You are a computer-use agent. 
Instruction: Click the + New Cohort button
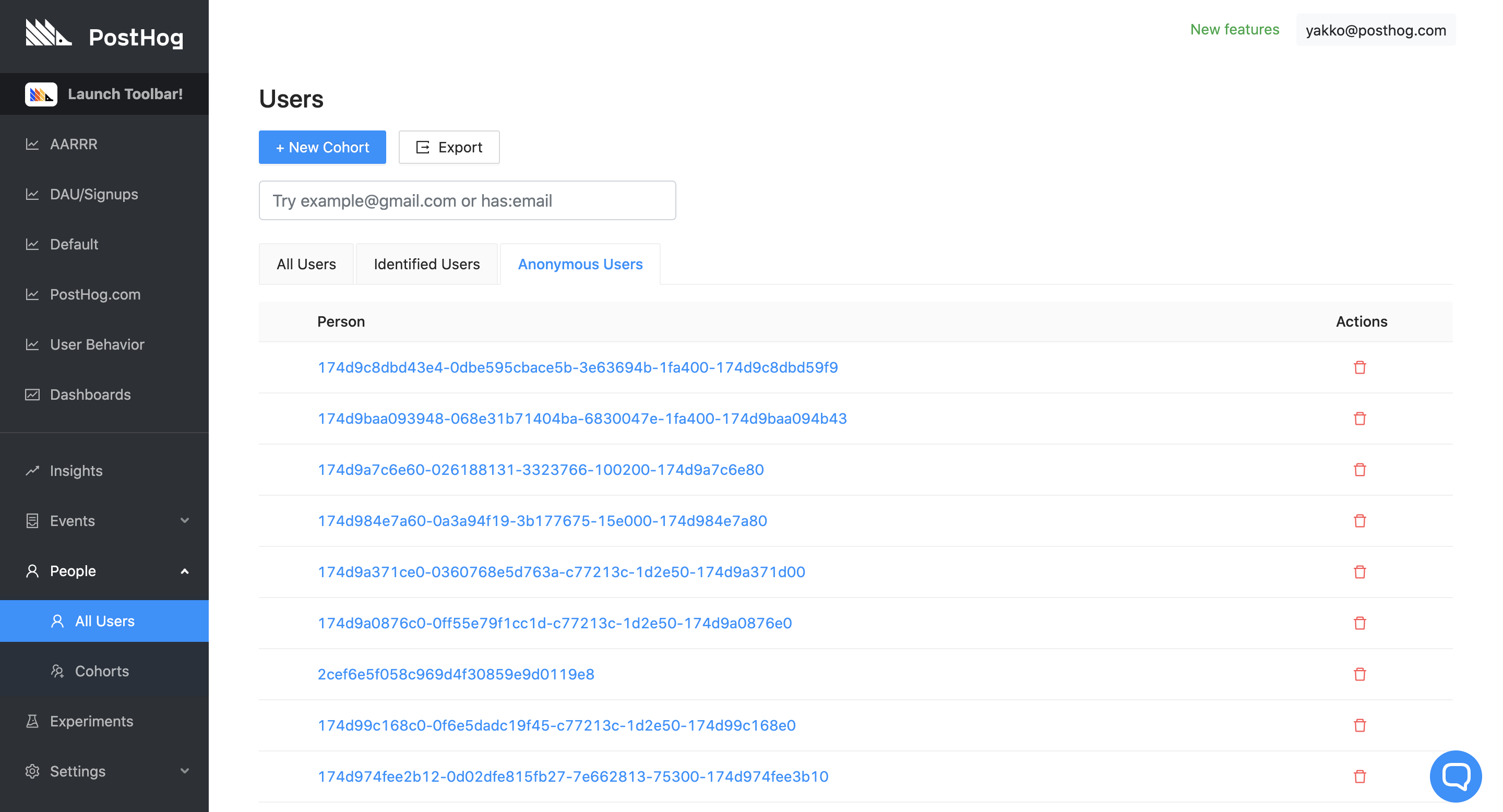pos(322,147)
